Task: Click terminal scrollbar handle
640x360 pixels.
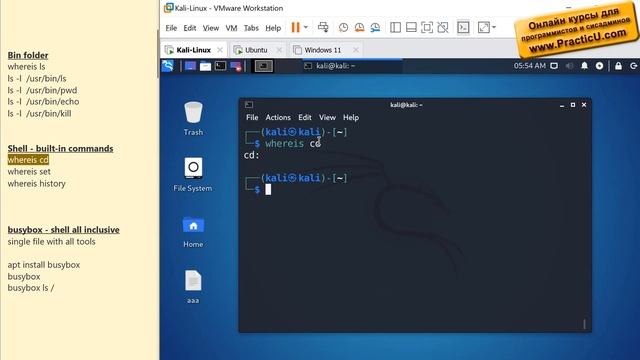Action: click(x=584, y=324)
